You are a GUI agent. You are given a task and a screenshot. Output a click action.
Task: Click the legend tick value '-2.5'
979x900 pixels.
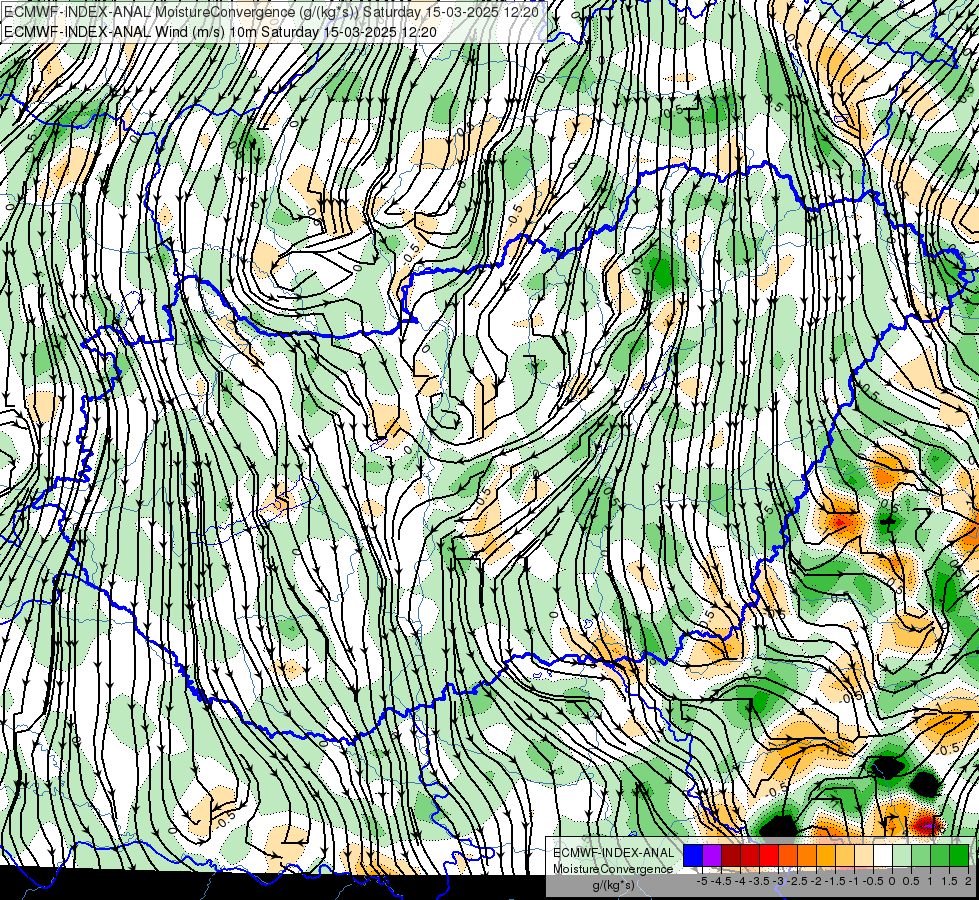797,881
